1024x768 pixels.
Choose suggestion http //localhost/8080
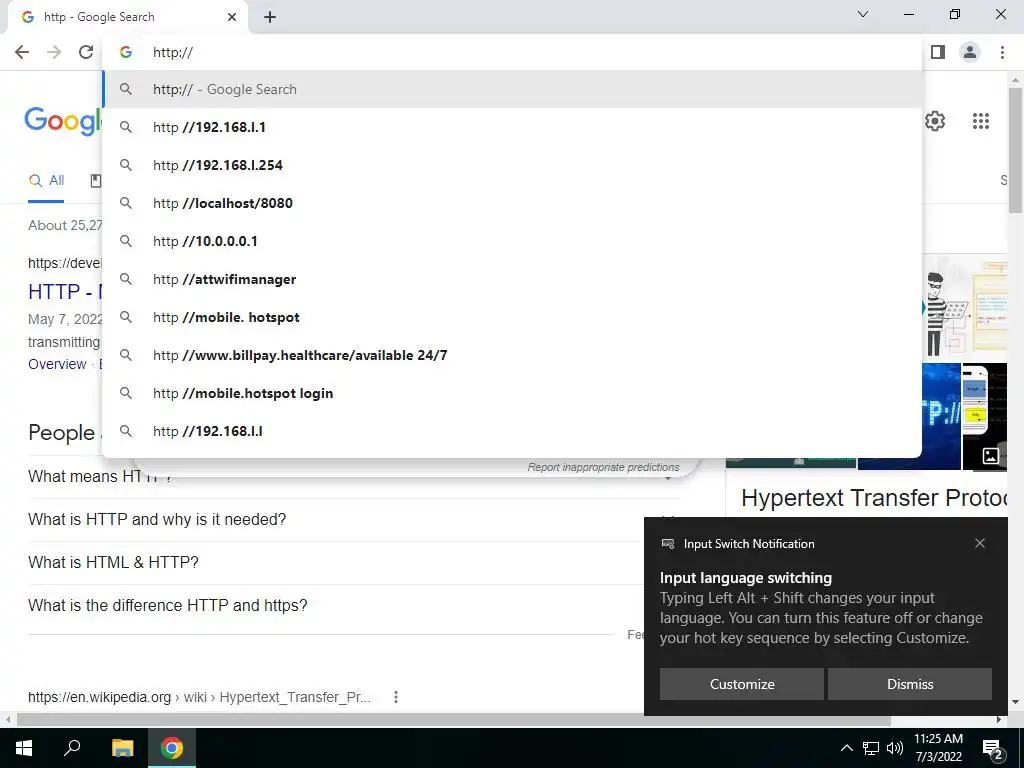pos(513,203)
